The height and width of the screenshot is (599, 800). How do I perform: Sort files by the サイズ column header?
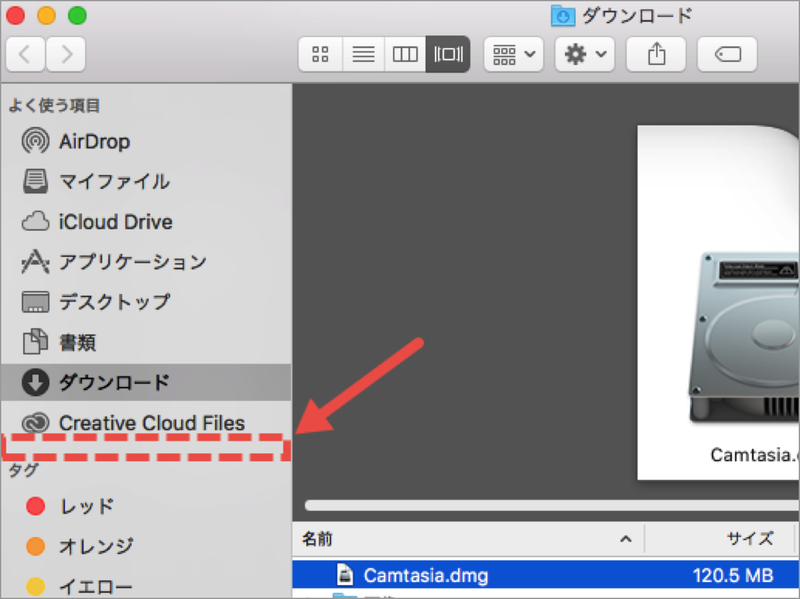[720, 539]
